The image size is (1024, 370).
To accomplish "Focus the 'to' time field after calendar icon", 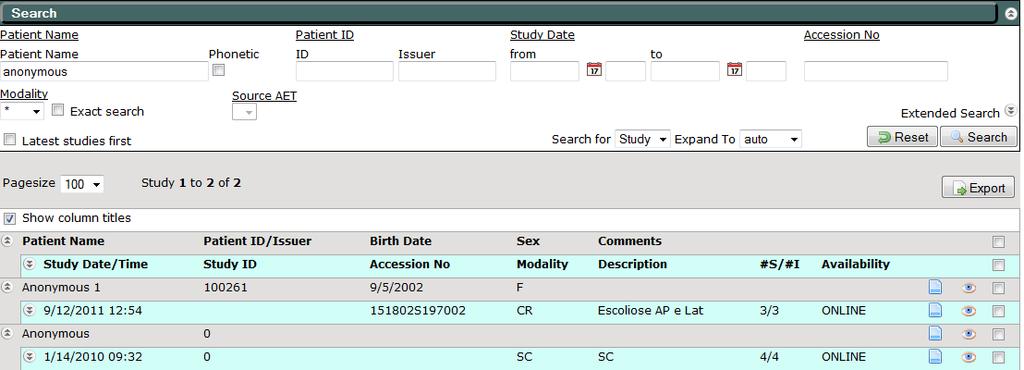I will coord(766,71).
